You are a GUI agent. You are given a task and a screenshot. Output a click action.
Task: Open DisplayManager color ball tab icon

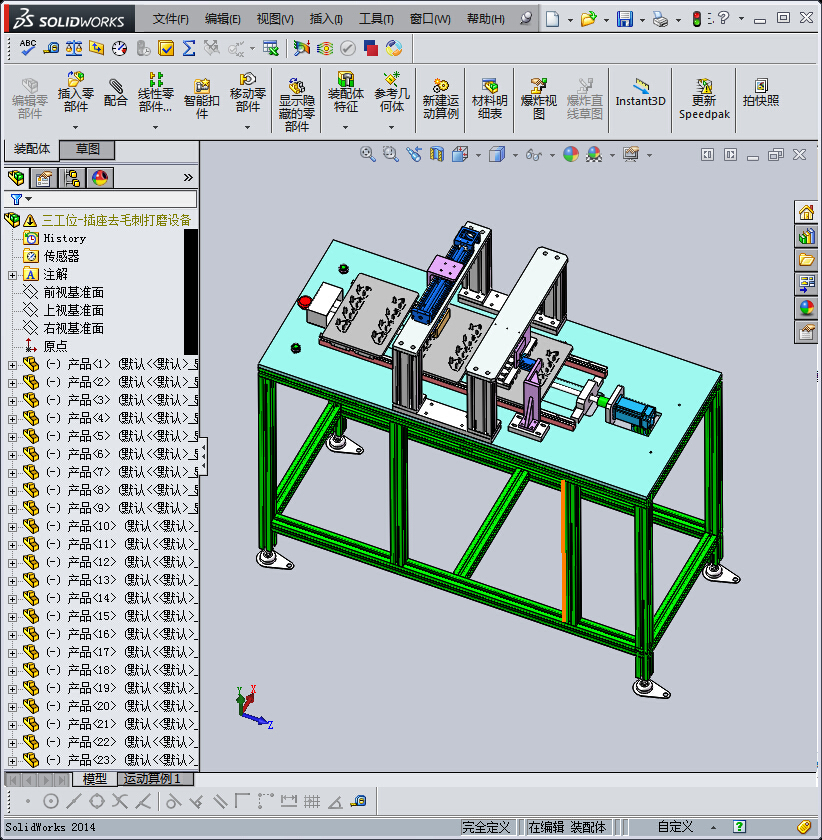click(x=100, y=177)
